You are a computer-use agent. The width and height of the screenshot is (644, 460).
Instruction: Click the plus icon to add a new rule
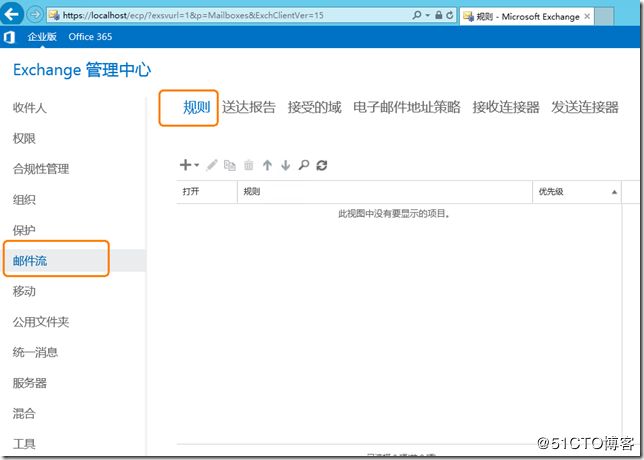185,165
